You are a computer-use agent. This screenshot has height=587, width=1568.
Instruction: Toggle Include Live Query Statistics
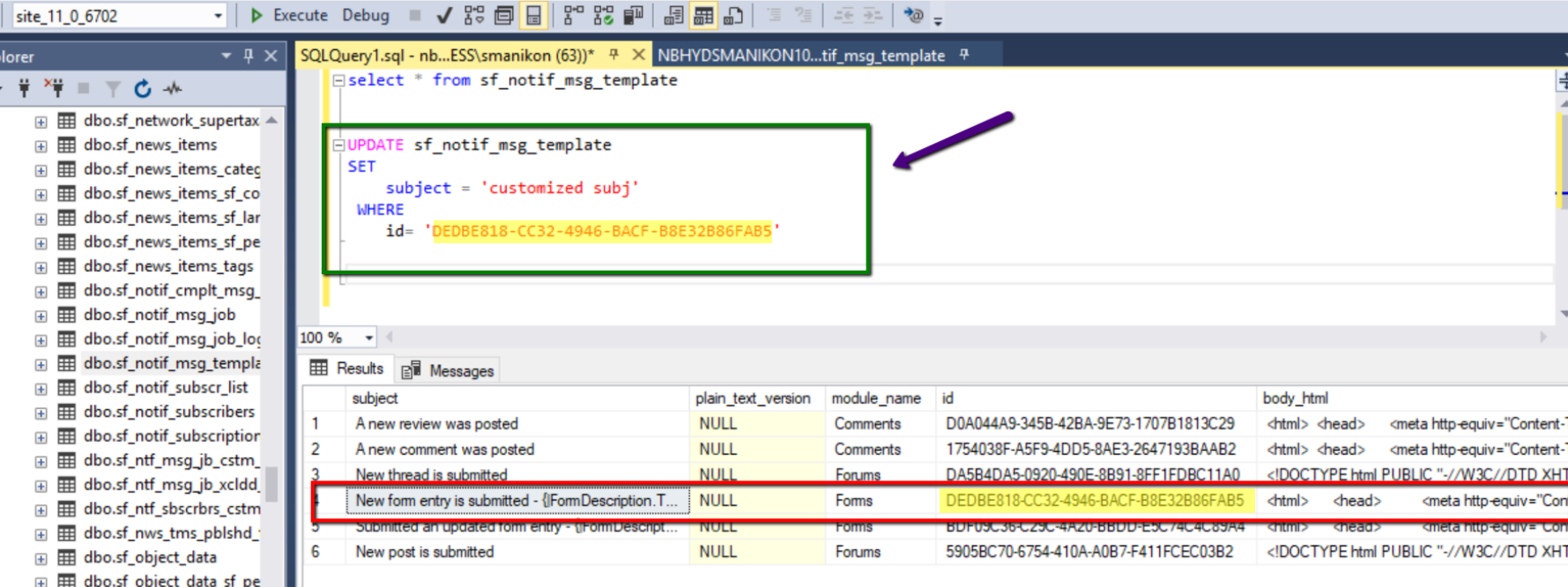604,15
